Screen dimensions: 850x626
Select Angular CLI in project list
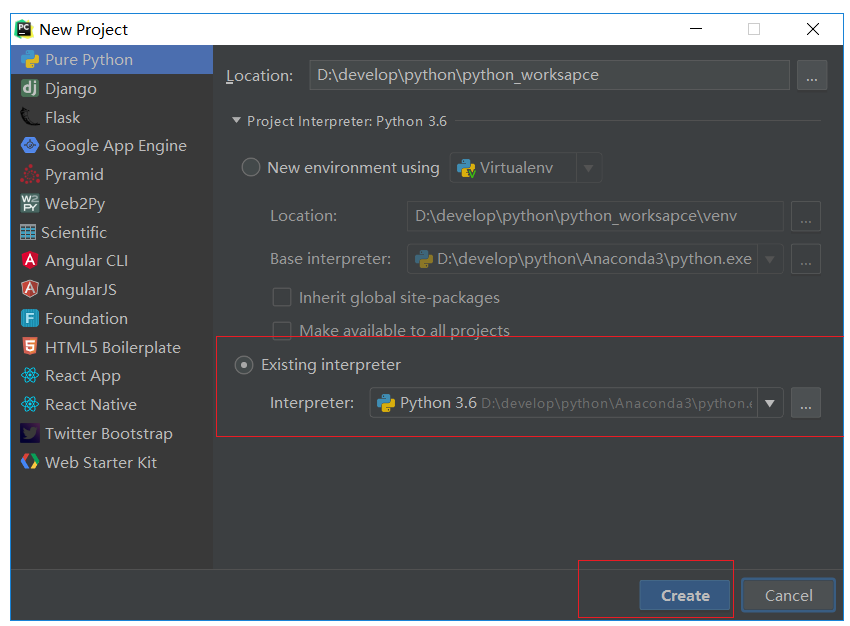point(112,261)
